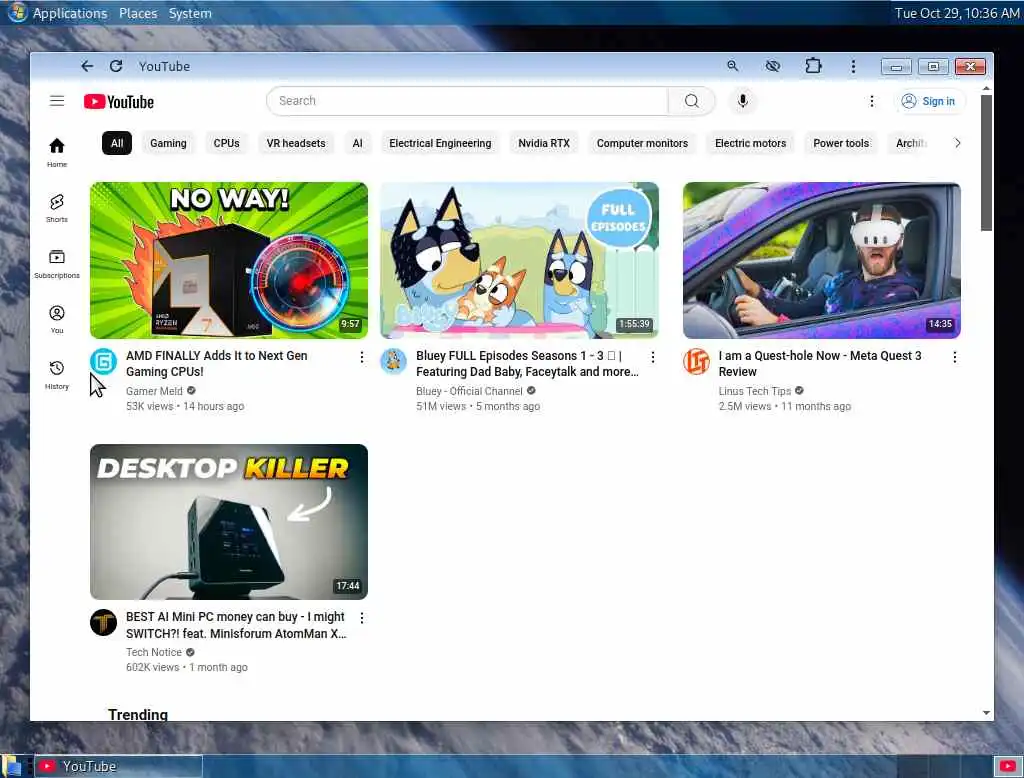Click the browser zoom magnifier icon
Viewport: 1024px width, 778px height.
733,66
